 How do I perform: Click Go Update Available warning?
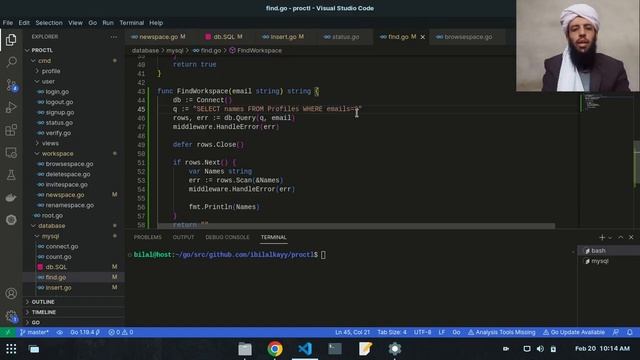(574, 332)
